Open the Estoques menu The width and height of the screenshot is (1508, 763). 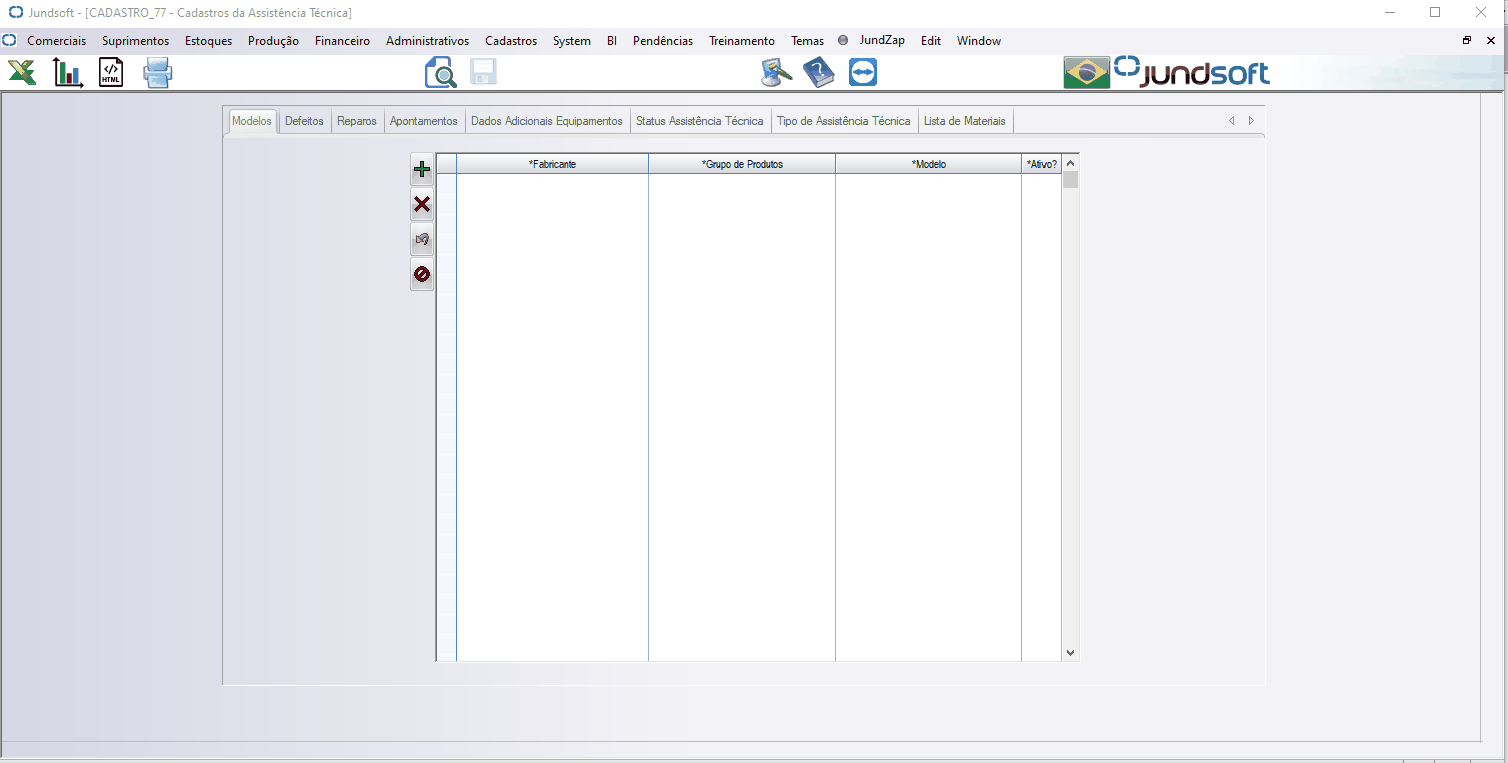(x=208, y=41)
